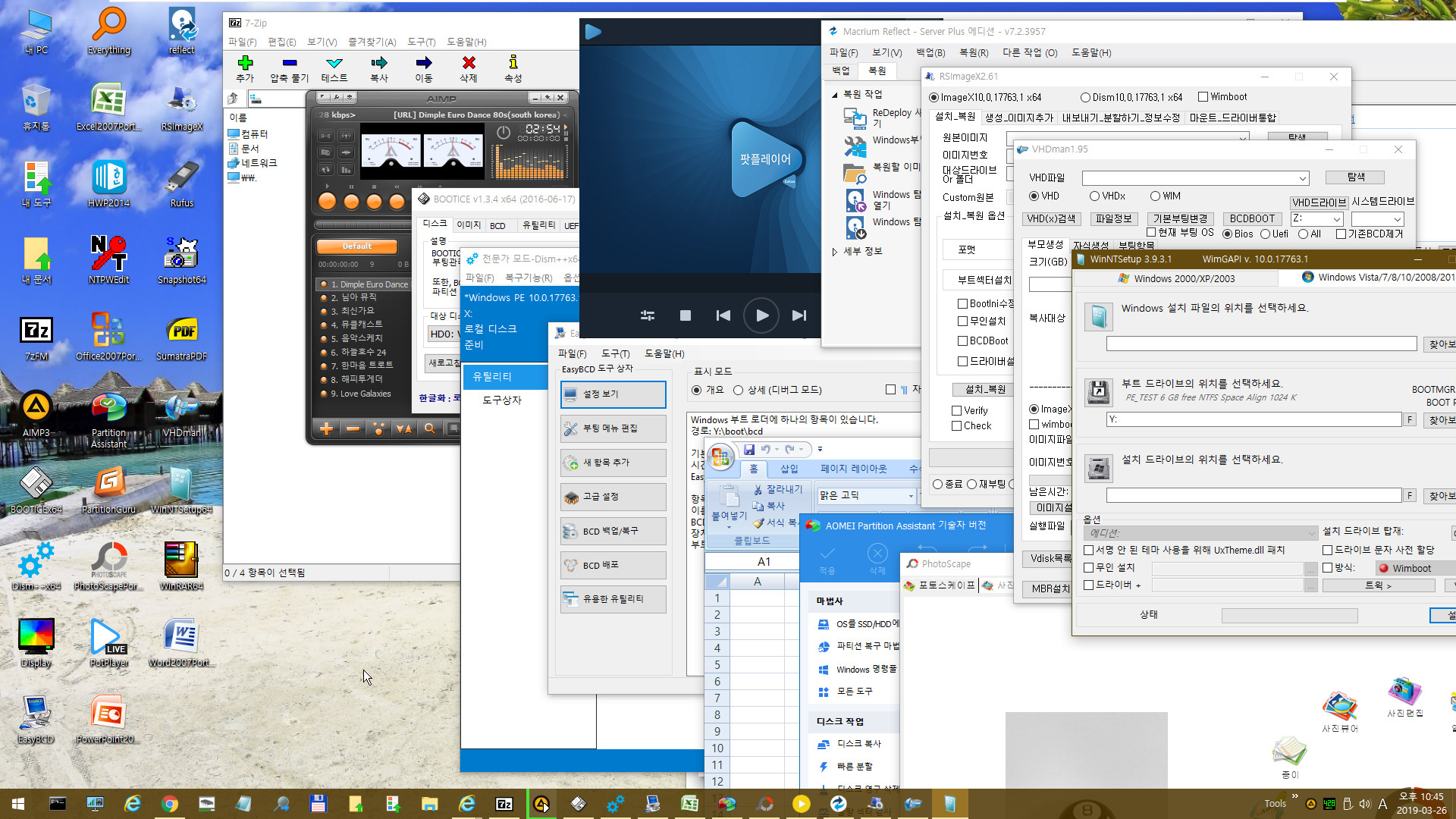Image resolution: width=1456 pixels, height=819 pixels.
Task: Switch to Macrium 백업 tab
Action: click(x=841, y=71)
